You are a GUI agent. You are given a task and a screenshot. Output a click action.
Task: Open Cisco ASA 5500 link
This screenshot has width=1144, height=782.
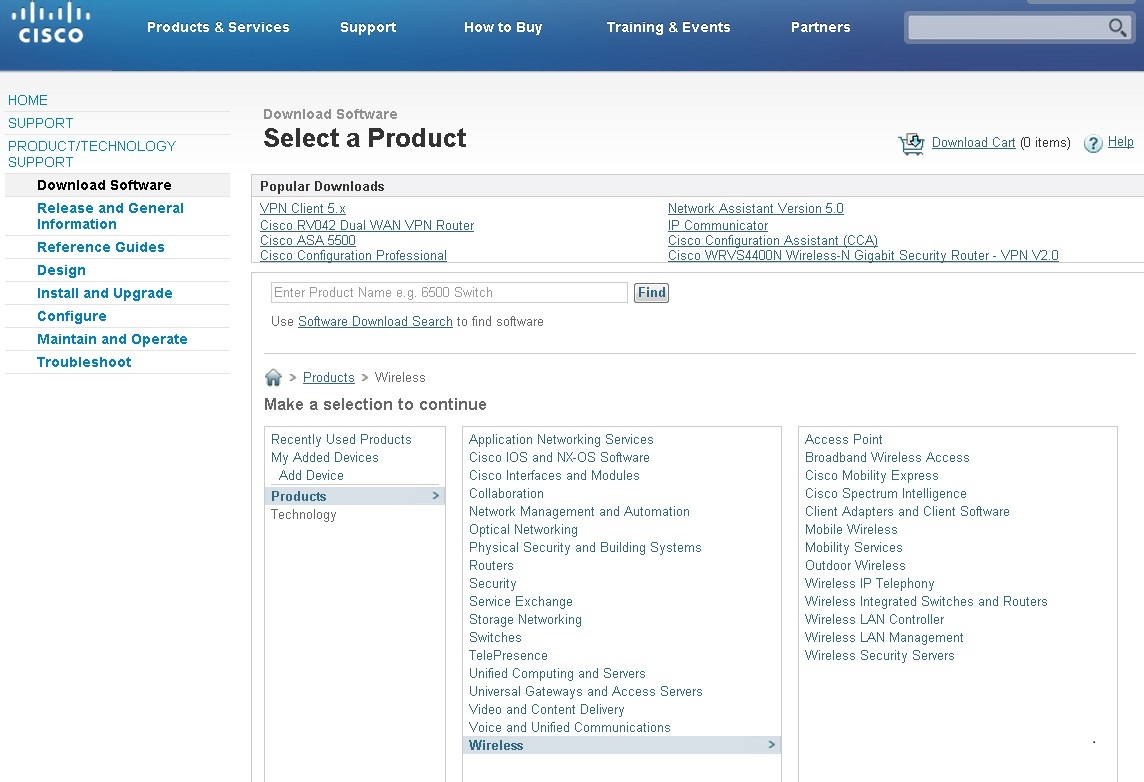pos(308,240)
